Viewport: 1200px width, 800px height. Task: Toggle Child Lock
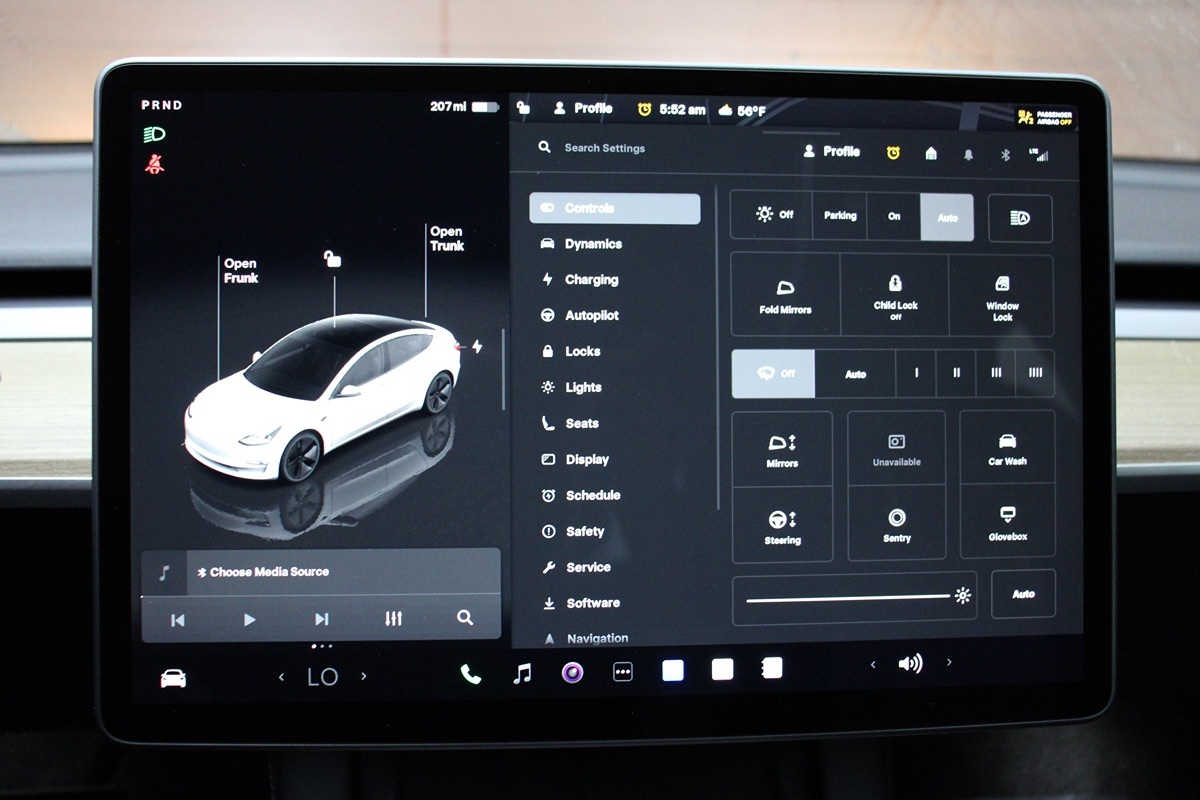click(895, 295)
